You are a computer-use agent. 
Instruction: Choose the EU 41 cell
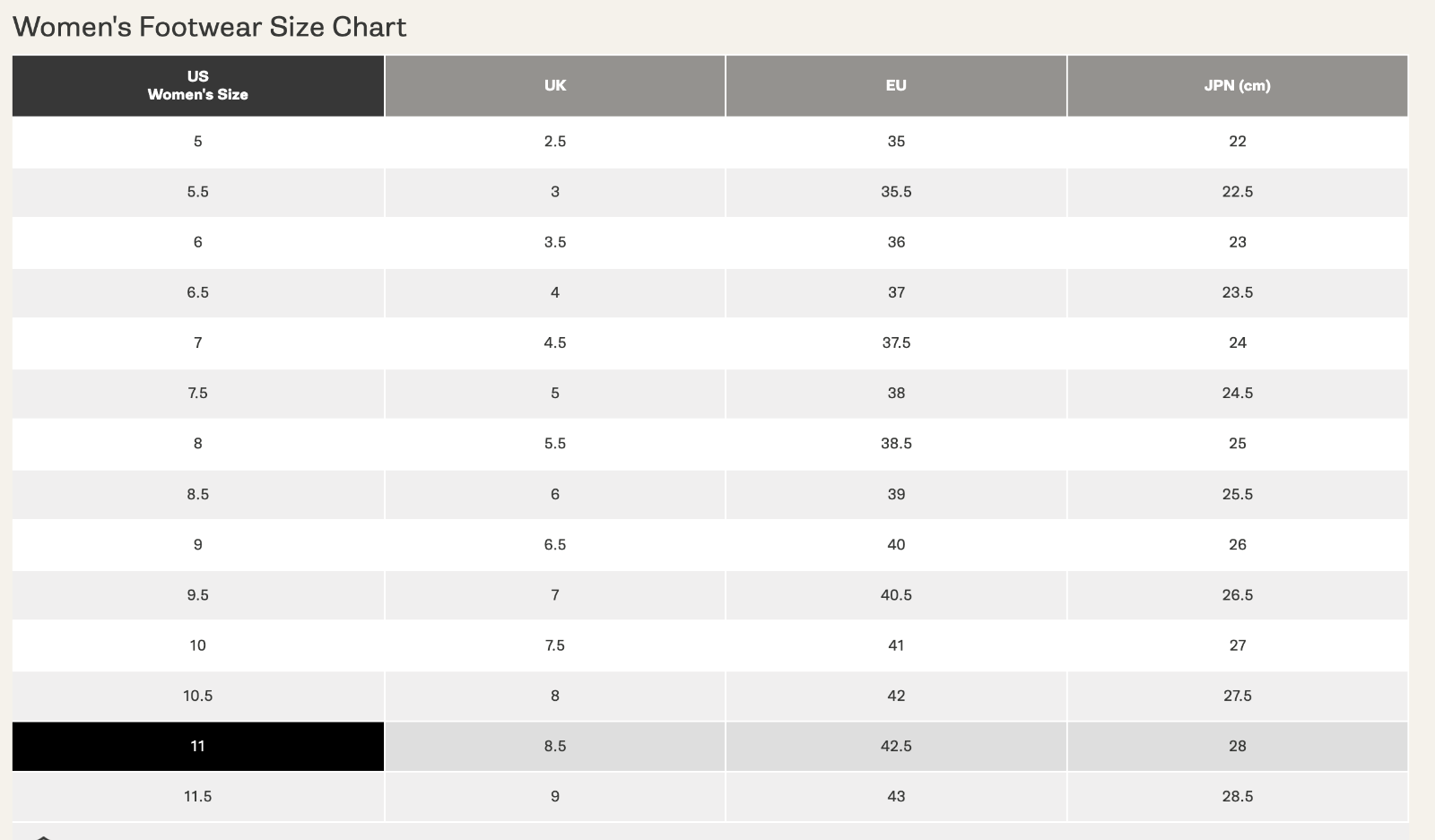(896, 645)
